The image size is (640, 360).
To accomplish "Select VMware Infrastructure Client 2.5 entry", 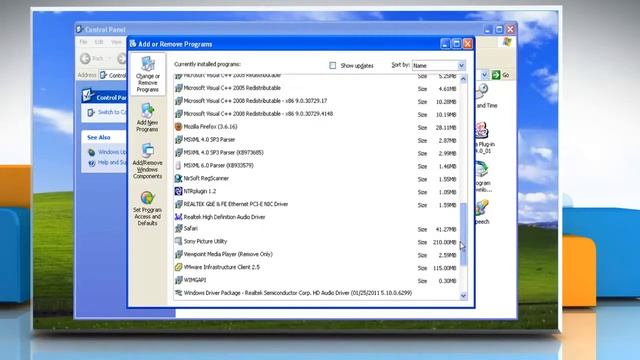I will pyautogui.click(x=316, y=267).
